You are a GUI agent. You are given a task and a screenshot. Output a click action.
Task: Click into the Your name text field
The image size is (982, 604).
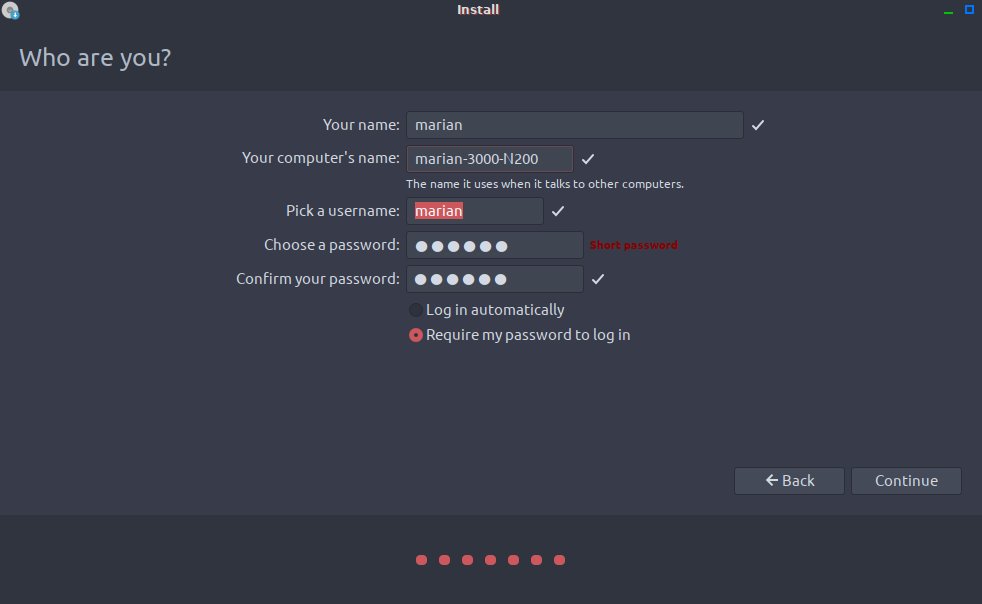pos(574,125)
